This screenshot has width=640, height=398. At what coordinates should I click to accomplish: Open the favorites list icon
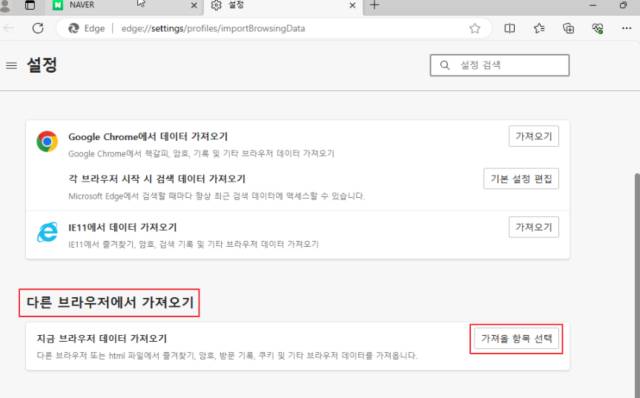pyautogui.click(x=539, y=28)
